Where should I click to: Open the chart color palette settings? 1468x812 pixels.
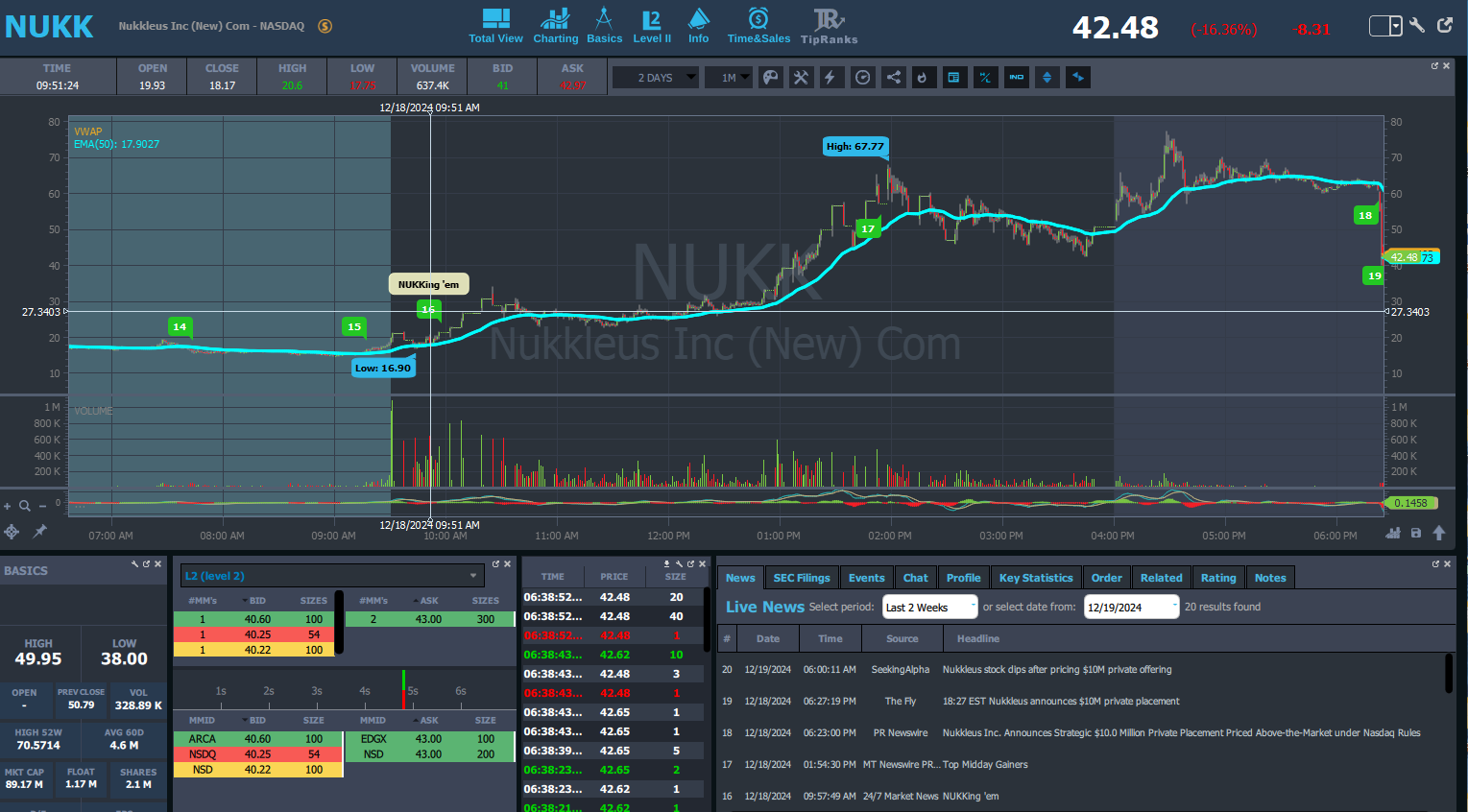click(x=771, y=78)
